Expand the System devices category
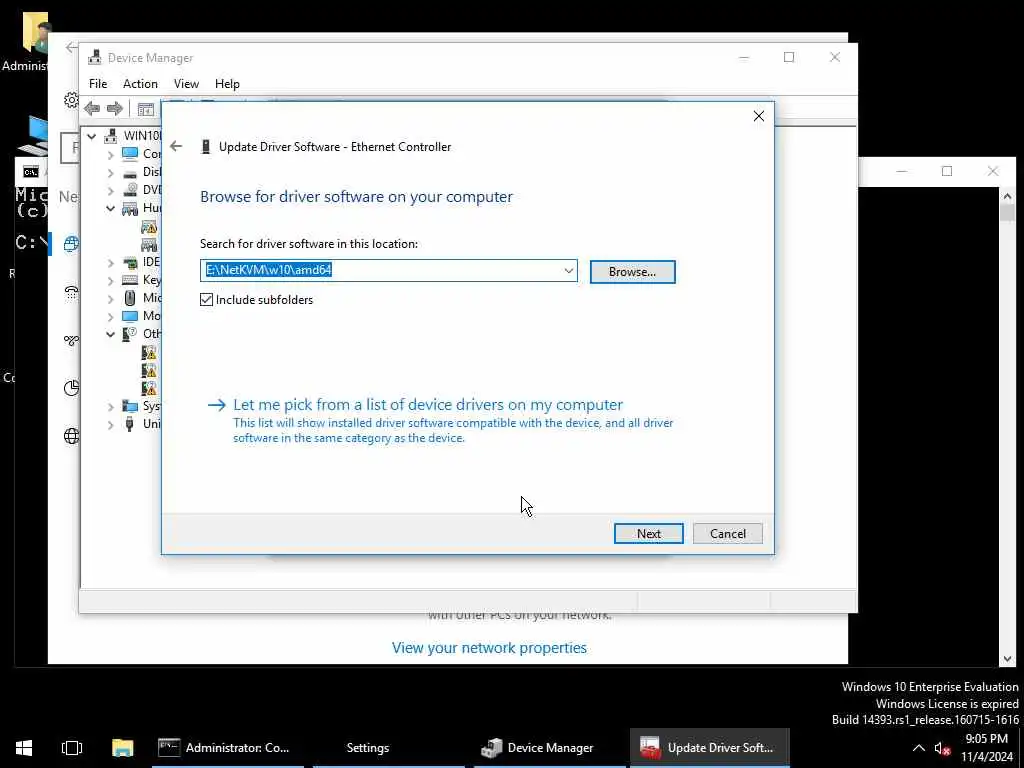Image resolution: width=1024 pixels, height=768 pixels. 110,406
